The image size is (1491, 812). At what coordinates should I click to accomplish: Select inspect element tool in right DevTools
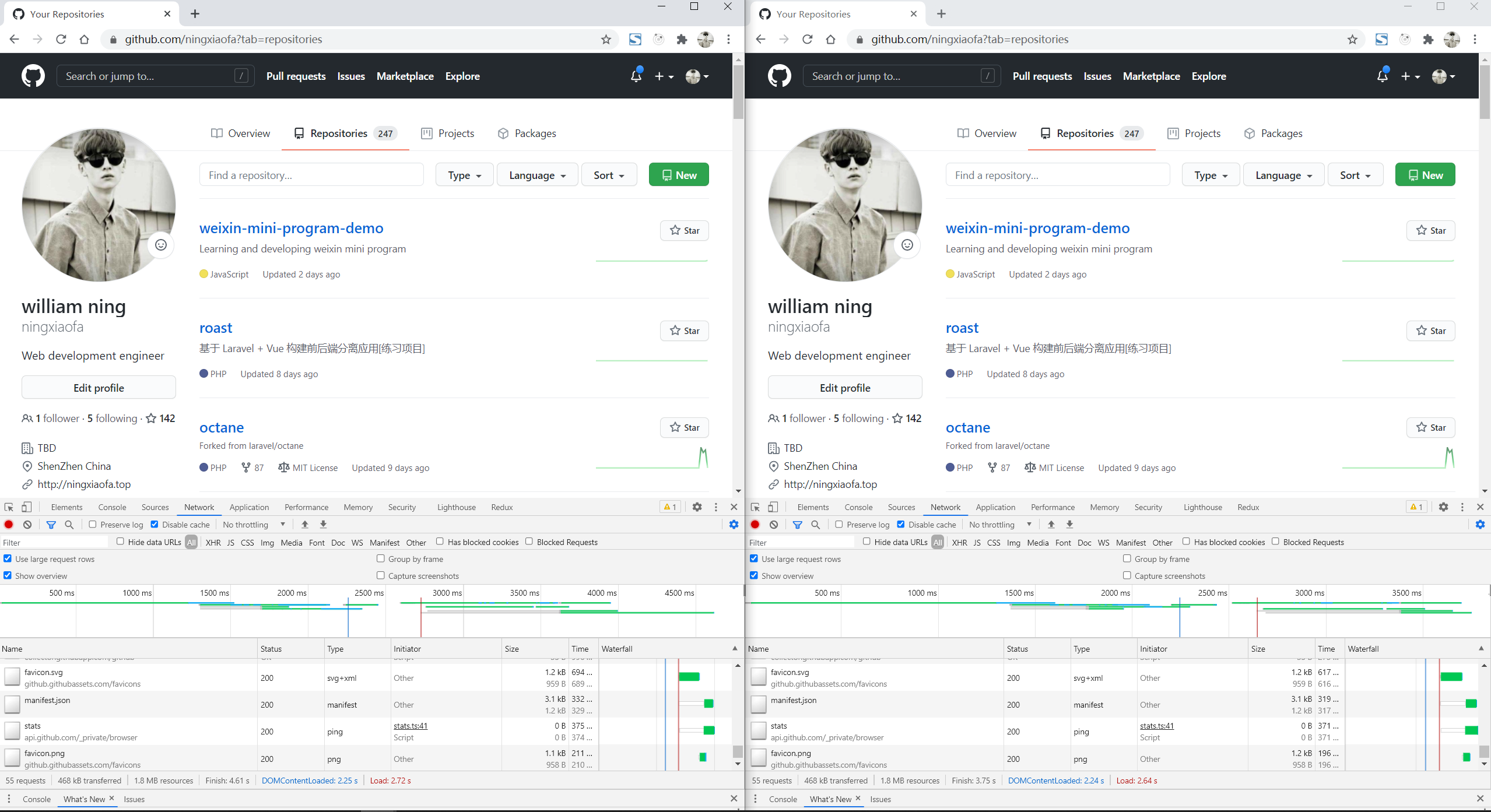click(x=755, y=507)
